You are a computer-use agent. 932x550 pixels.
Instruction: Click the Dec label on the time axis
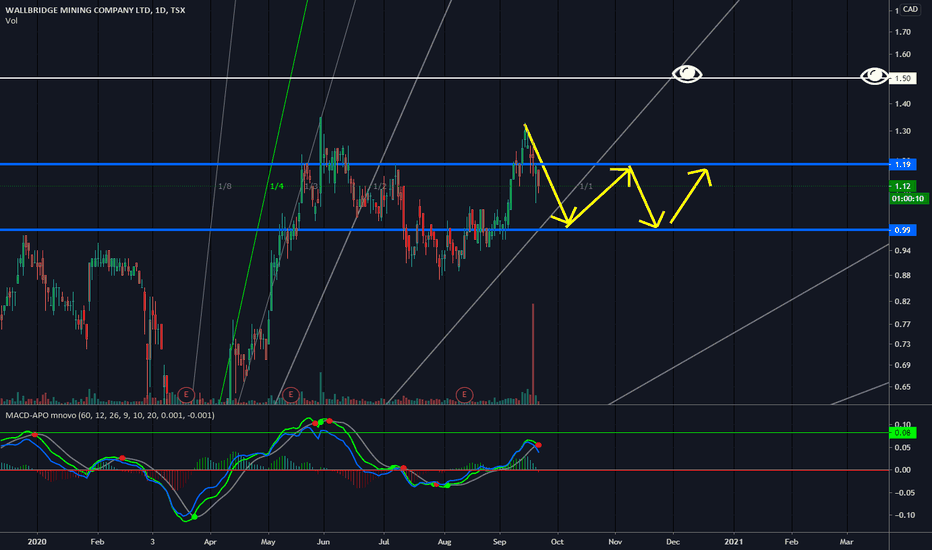(673, 542)
